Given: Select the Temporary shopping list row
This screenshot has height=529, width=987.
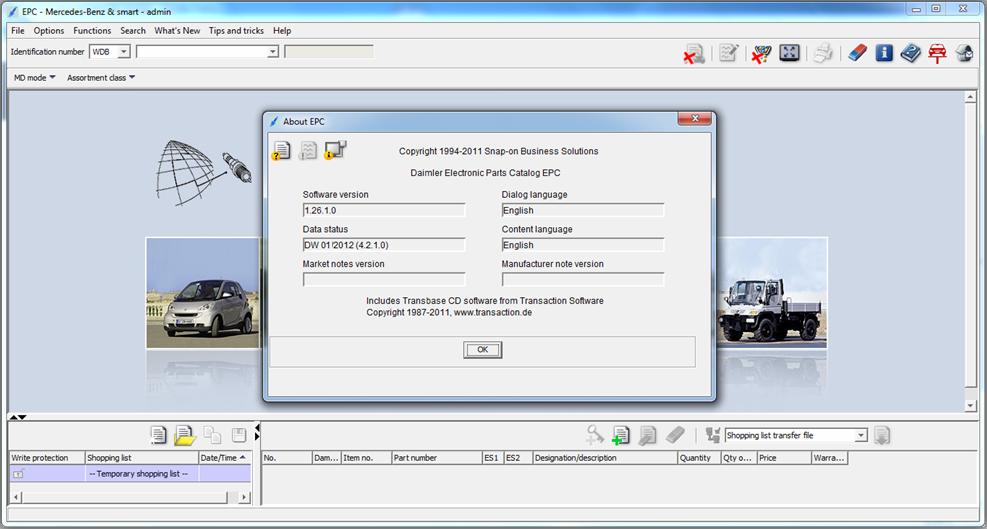Looking at the screenshot, I should 130,474.
